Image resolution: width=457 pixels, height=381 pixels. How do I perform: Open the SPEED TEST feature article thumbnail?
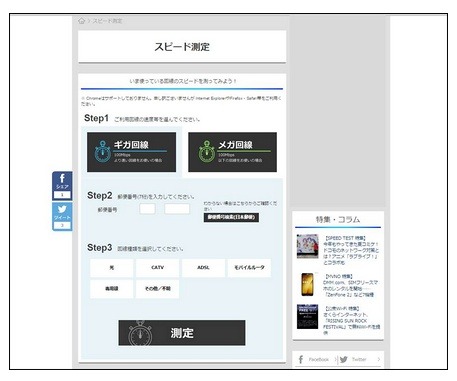tap(307, 246)
